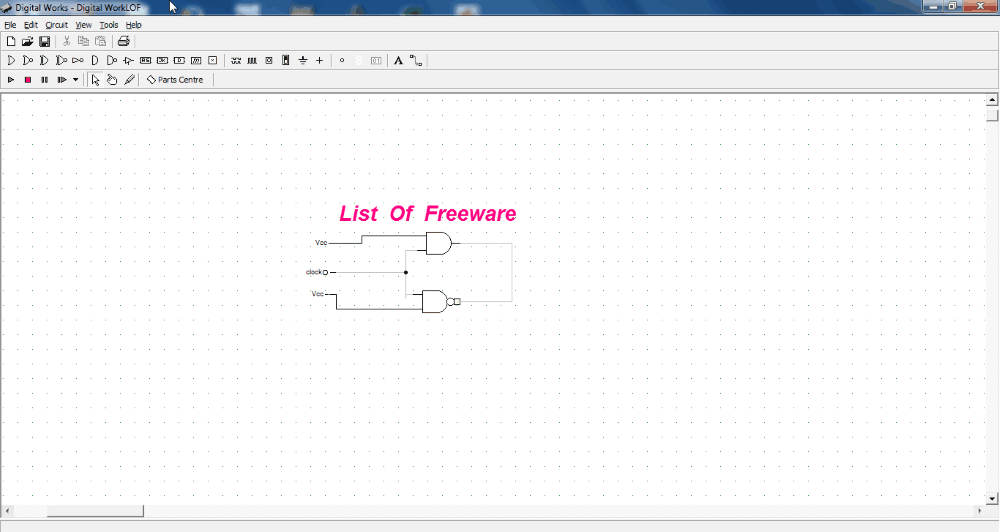The width and height of the screenshot is (1000, 532).
Task: Select the OR gate tool
Action: tap(11, 61)
